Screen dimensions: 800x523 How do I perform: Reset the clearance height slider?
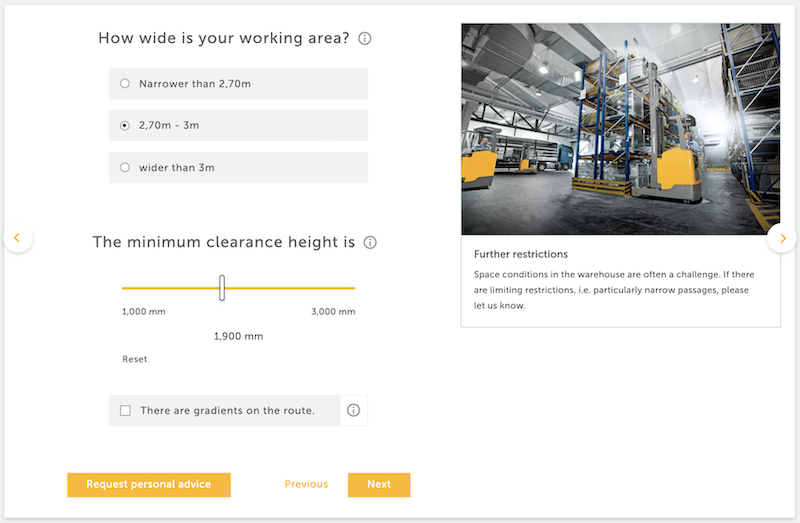click(134, 359)
